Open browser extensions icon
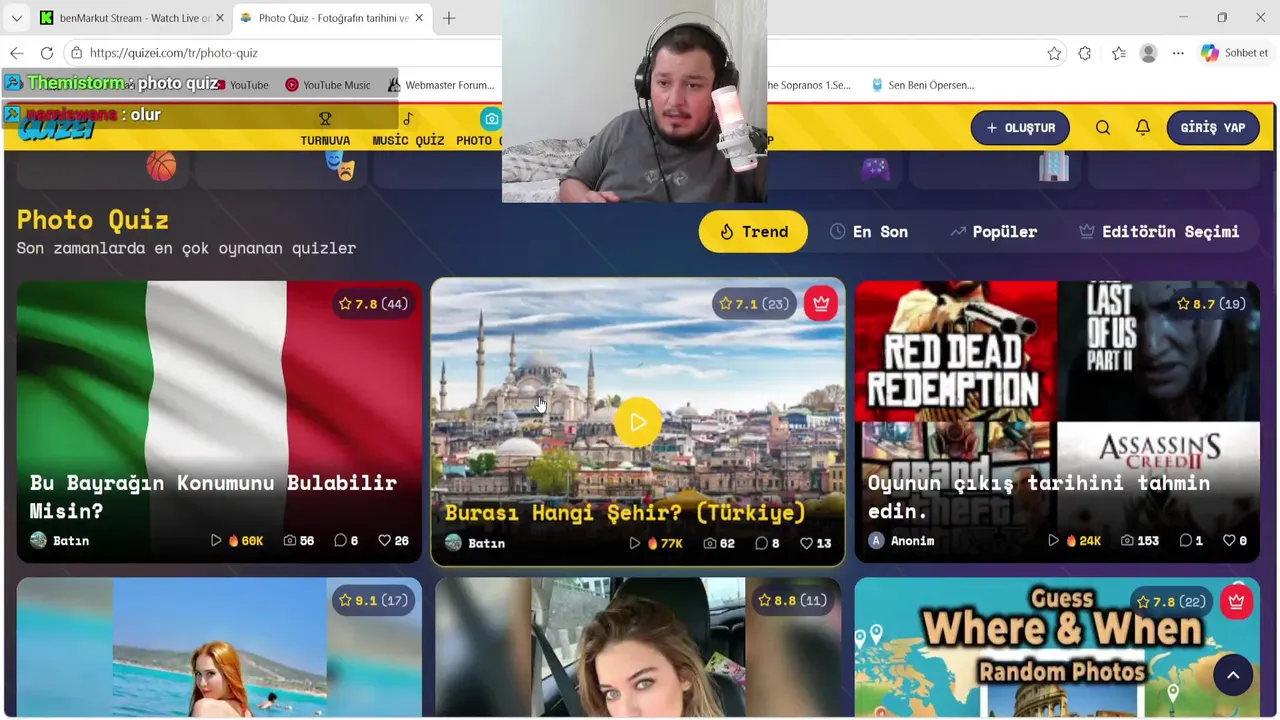Viewport: 1280px width, 720px height. (x=1085, y=53)
